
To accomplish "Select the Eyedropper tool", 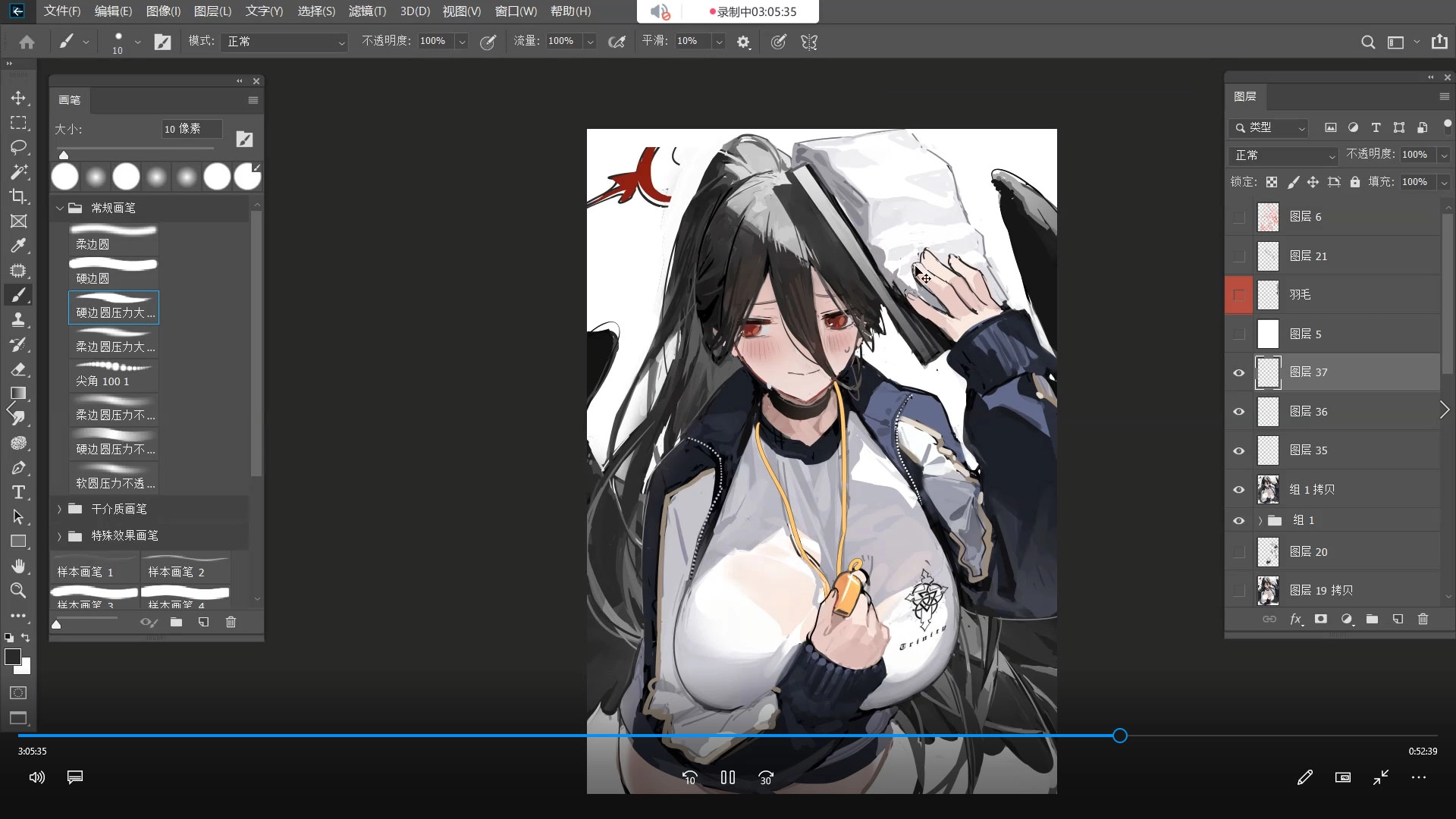I will tap(18, 246).
